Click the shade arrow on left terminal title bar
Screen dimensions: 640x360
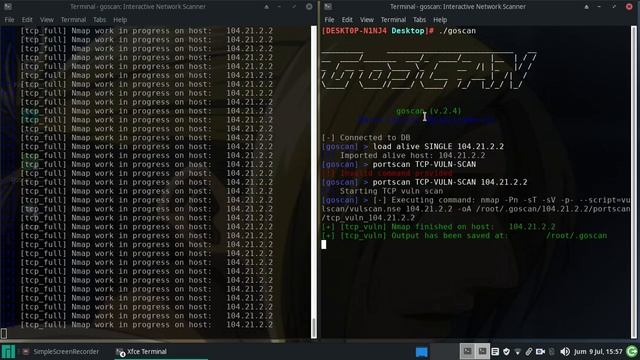(x=267, y=7)
